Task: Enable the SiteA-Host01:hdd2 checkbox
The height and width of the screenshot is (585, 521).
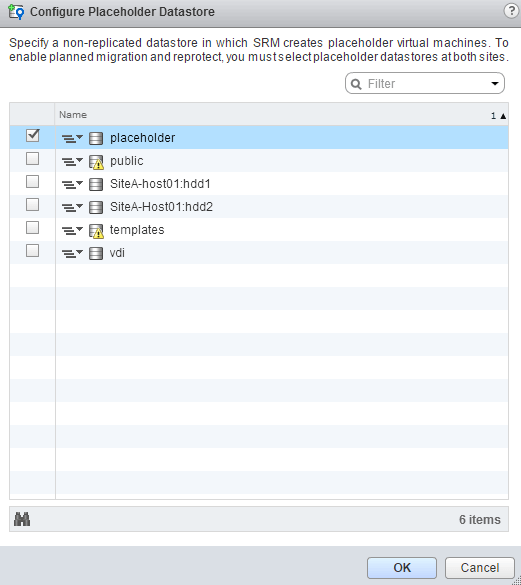Action: tap(32, 204)
